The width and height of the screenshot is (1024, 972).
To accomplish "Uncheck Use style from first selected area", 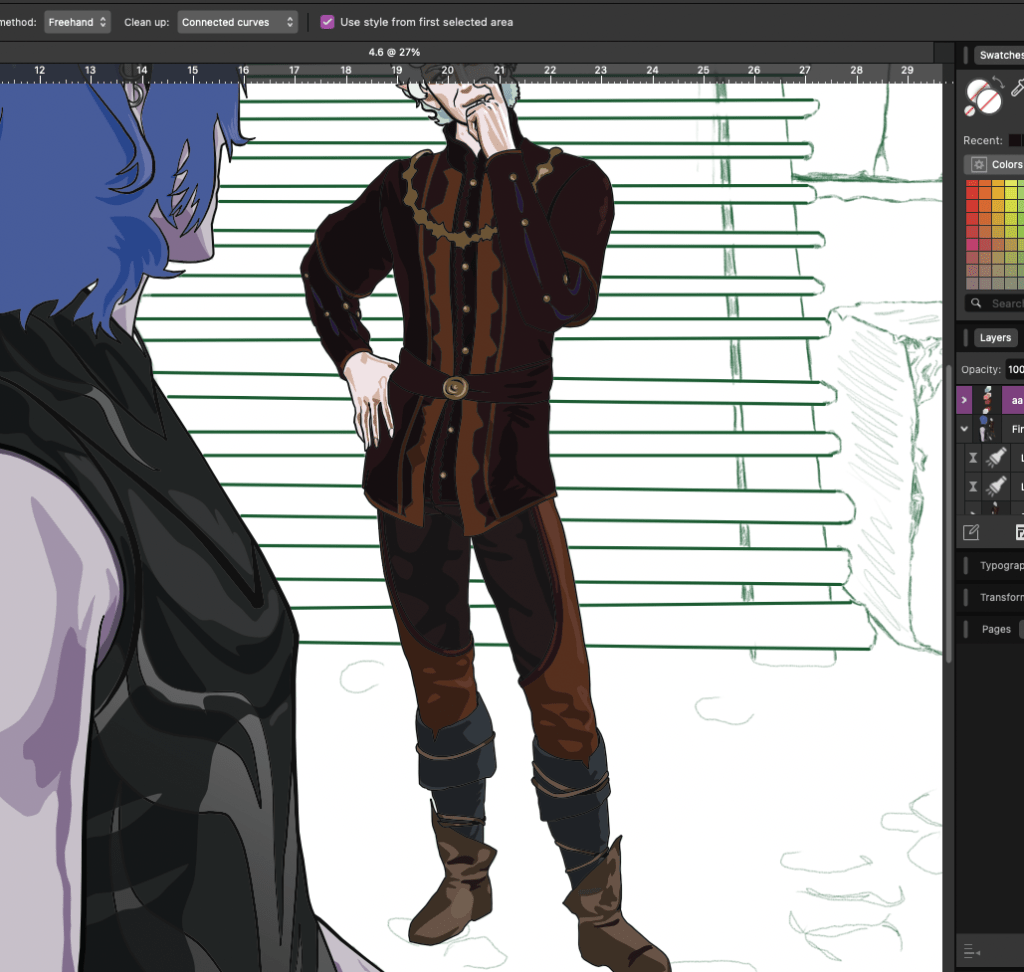I will pos(328,22).
